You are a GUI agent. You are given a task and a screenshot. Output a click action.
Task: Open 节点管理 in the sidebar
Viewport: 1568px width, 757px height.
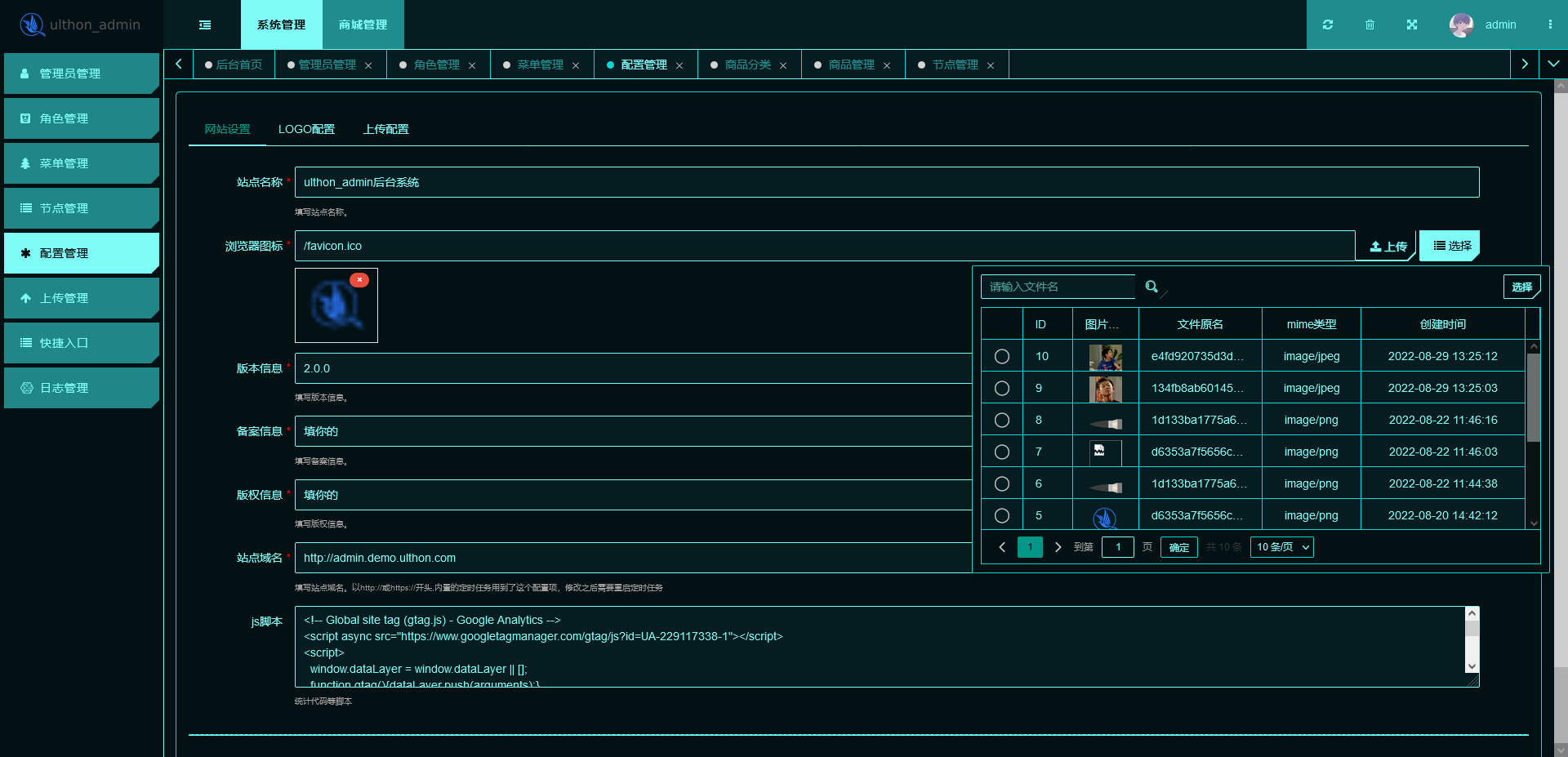[x=81, y=208]
